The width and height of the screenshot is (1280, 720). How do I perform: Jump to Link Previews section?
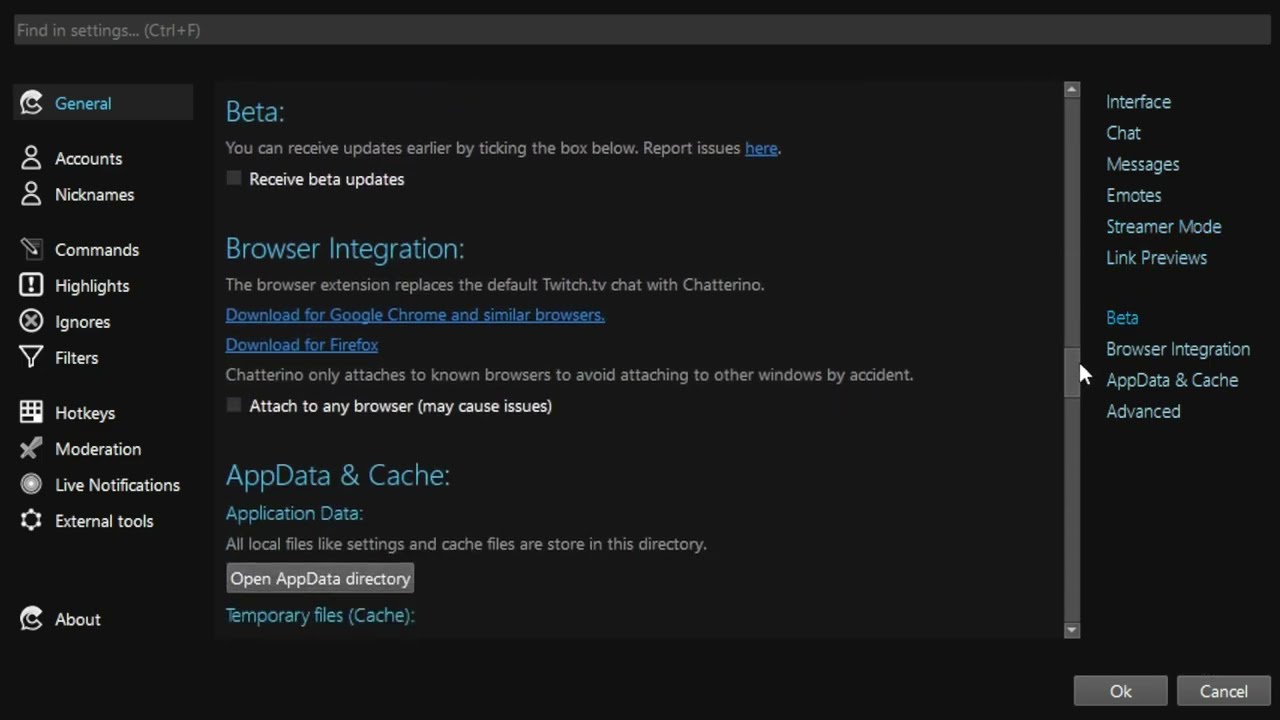(1156, 257)
